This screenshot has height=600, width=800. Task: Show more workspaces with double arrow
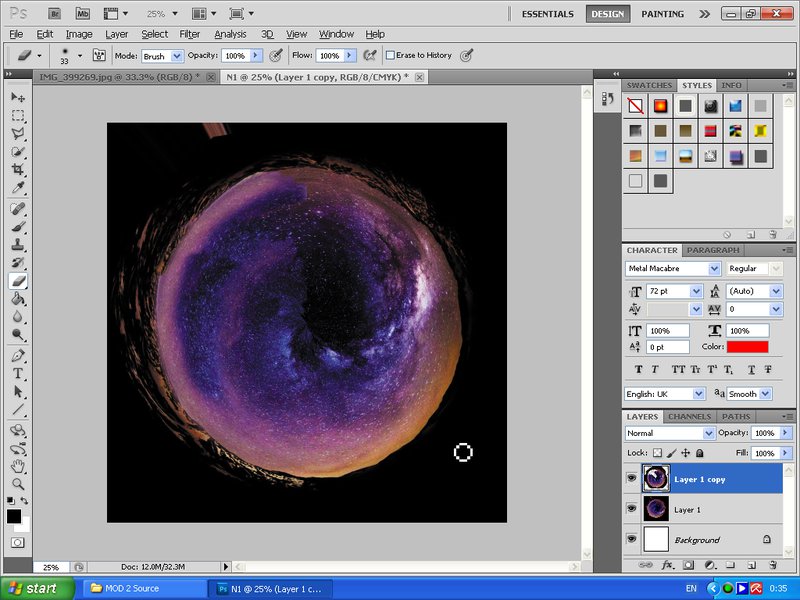pos(704,14)
